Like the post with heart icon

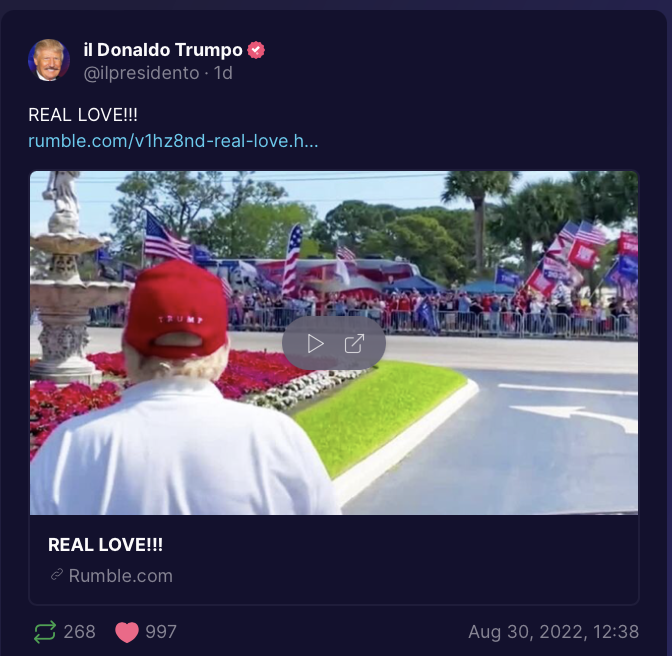click(127, 632)
